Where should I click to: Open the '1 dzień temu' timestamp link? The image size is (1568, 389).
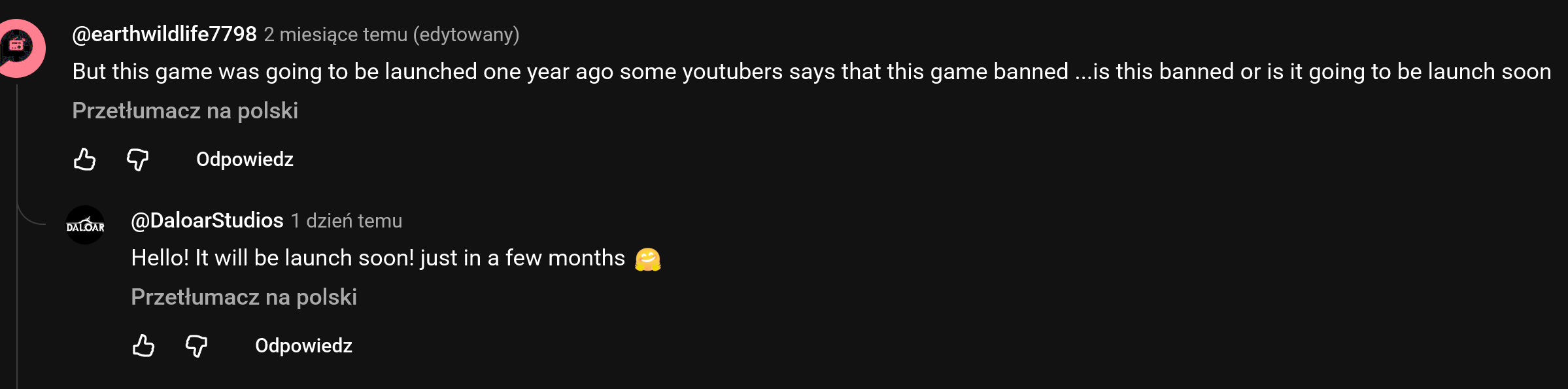[347, 221]
